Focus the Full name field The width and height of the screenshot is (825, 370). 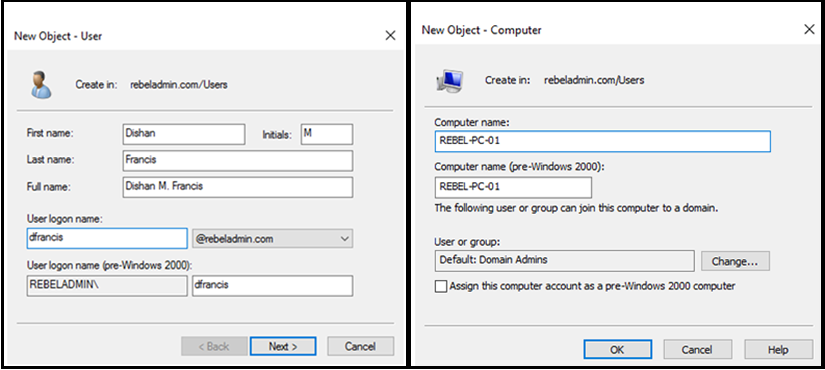pyautogui.click(x=238, y=187)
